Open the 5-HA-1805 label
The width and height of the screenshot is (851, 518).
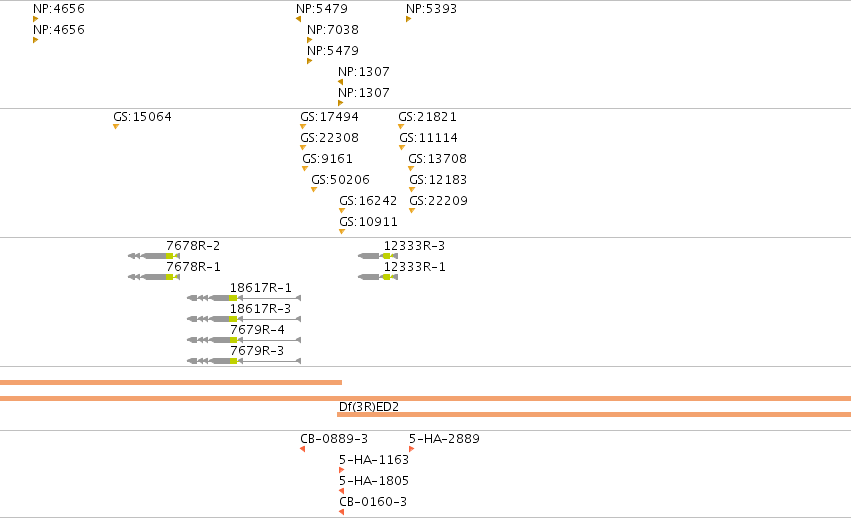(x=374, y=481)
